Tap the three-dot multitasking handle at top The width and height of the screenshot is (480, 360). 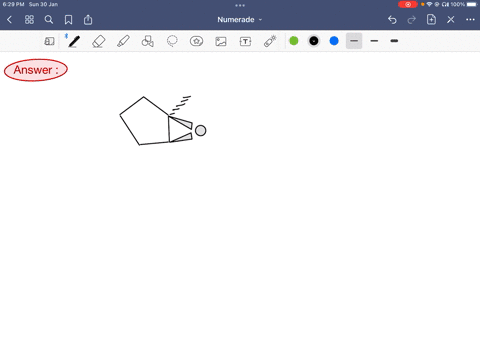click(240, 5)
